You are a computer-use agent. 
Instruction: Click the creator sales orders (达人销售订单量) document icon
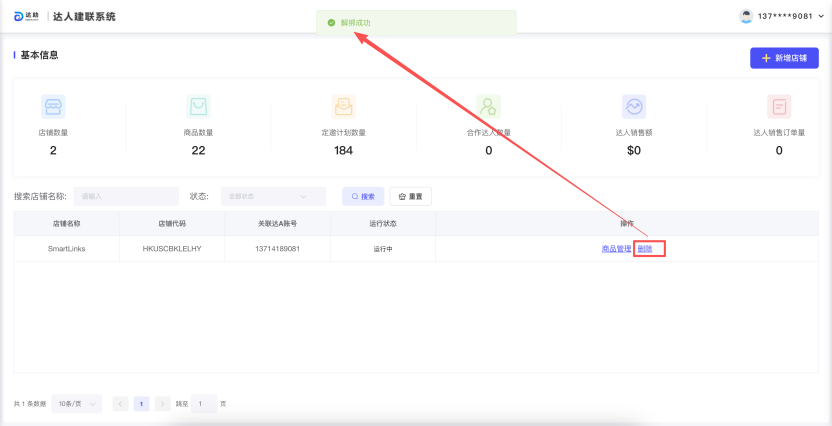pos(779,106)
